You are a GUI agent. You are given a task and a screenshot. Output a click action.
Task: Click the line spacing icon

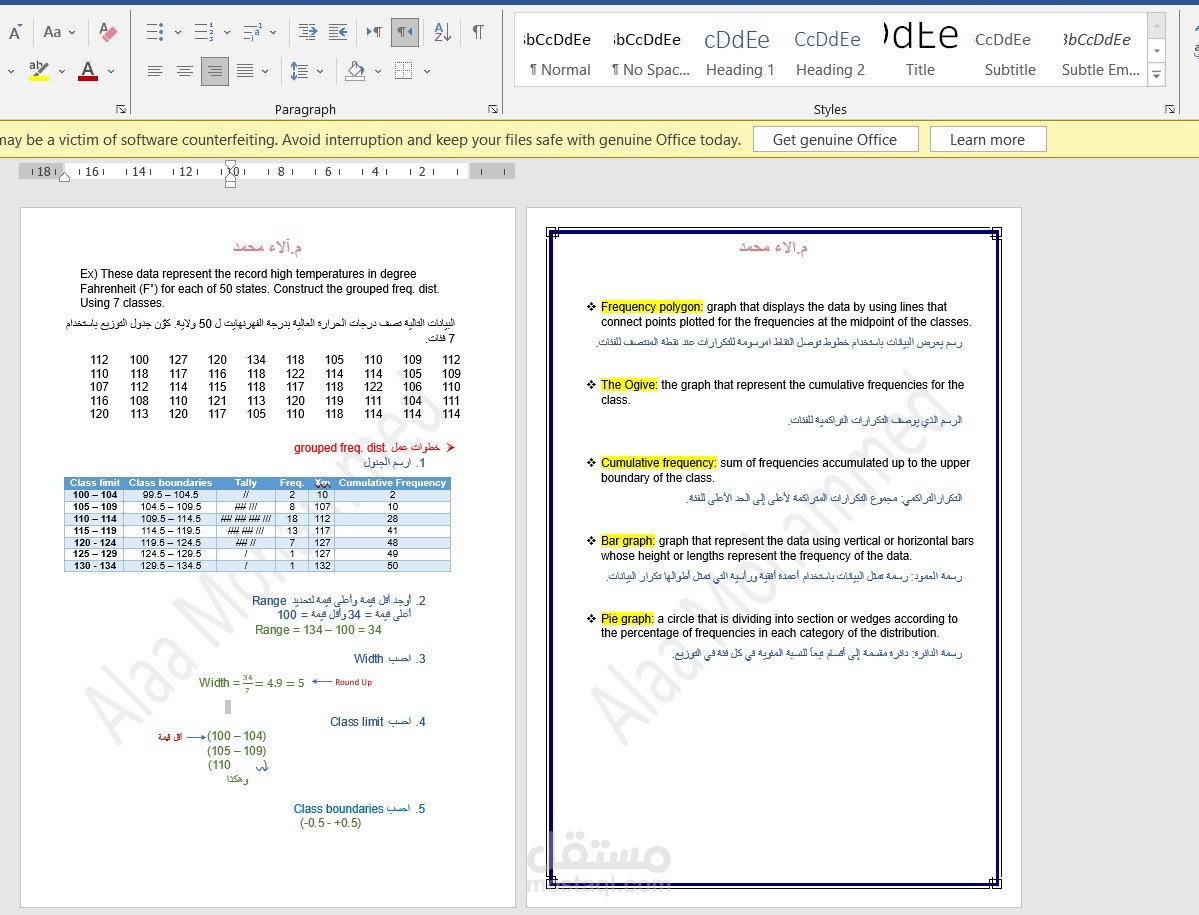299,71
